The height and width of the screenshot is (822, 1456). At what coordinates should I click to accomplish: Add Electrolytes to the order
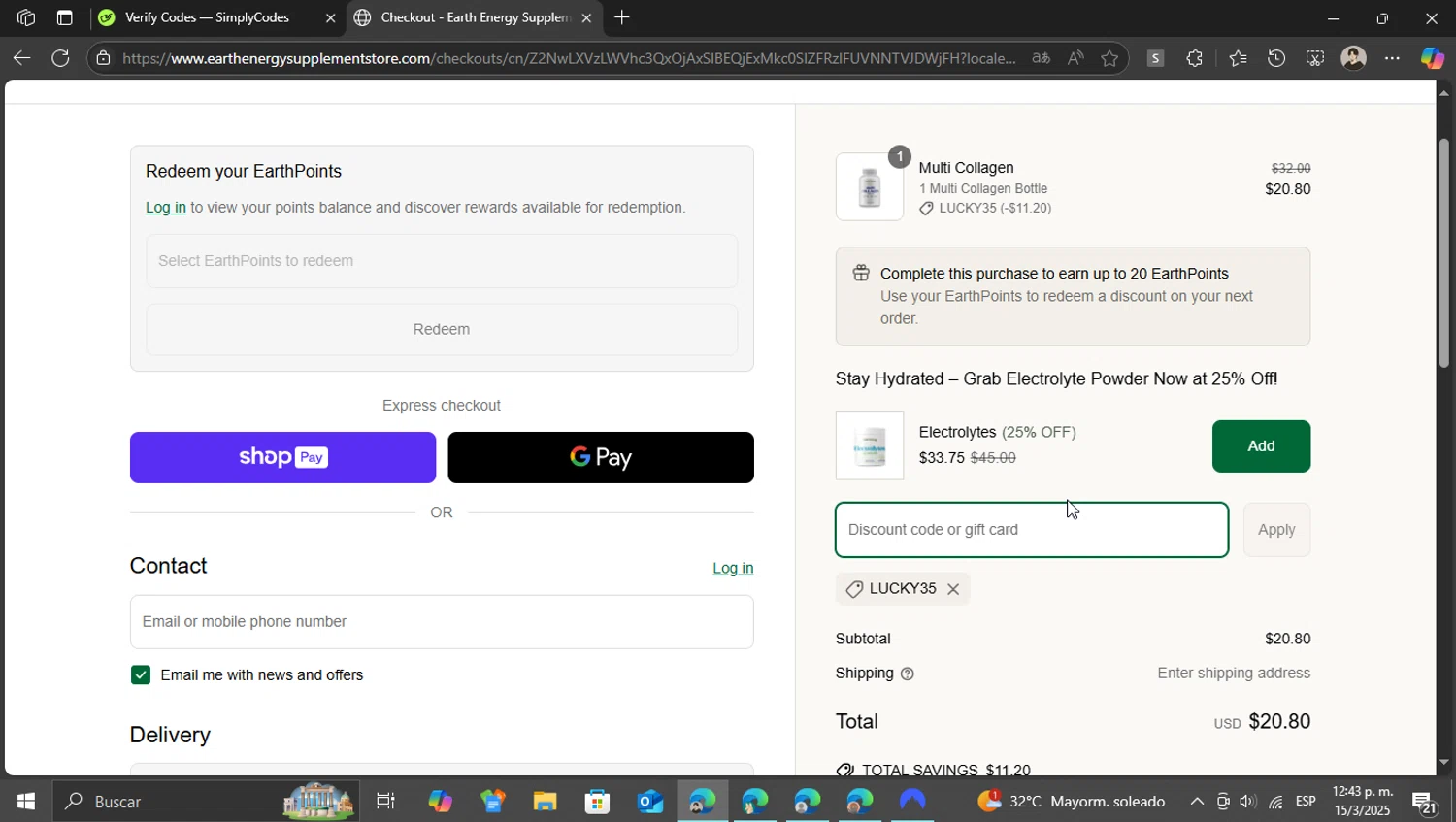[x=1261, y=446]
